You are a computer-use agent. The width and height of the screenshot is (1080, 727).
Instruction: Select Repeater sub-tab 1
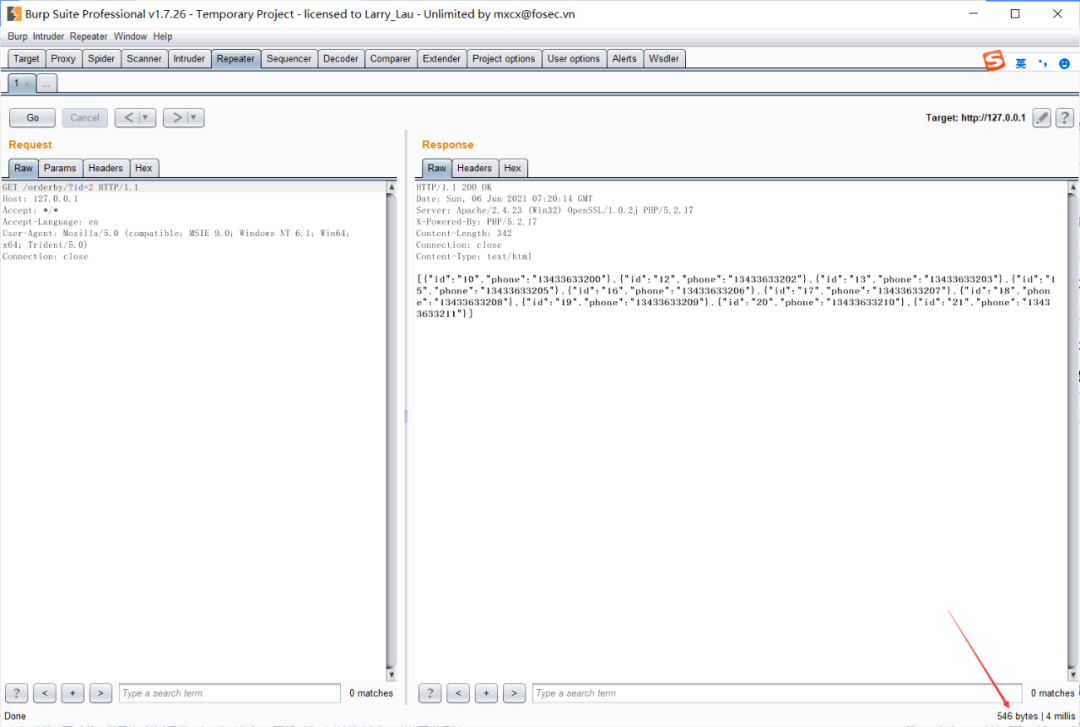coord(17,83)
